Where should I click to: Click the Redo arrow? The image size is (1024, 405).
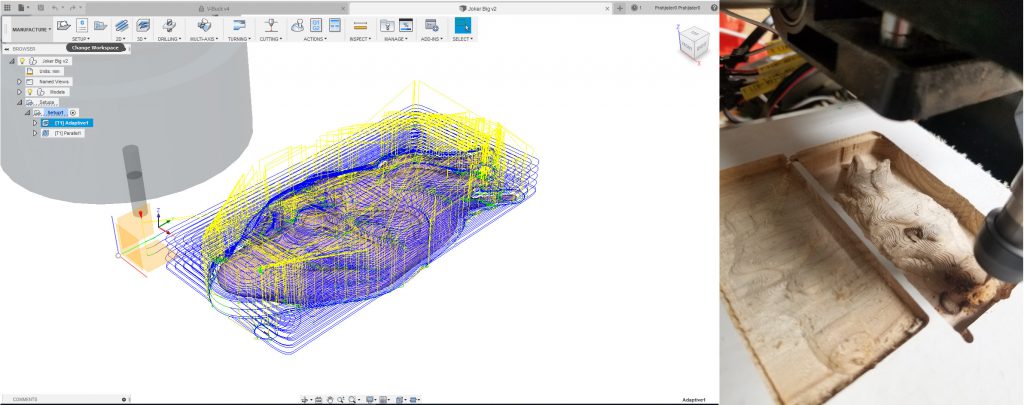click(x=72, y=8)
